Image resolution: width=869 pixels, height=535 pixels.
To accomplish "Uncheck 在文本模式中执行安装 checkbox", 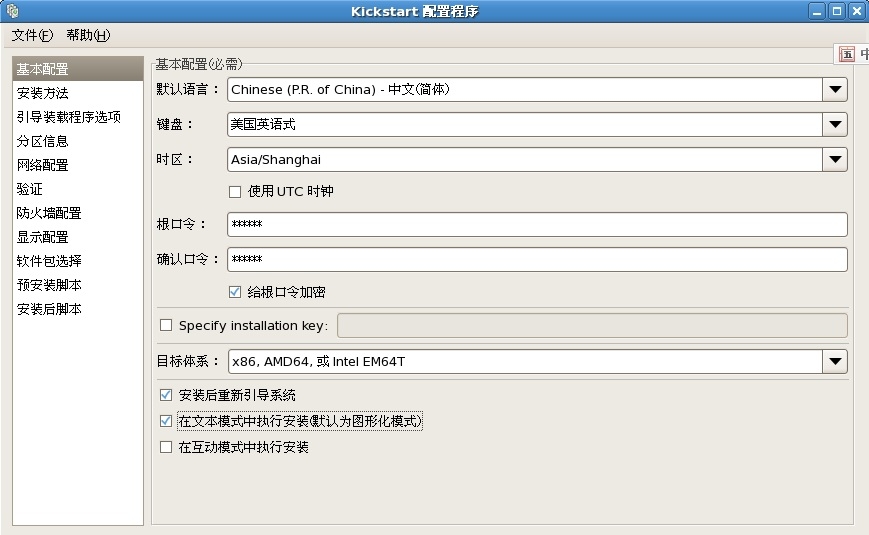I will pos(166,421).
